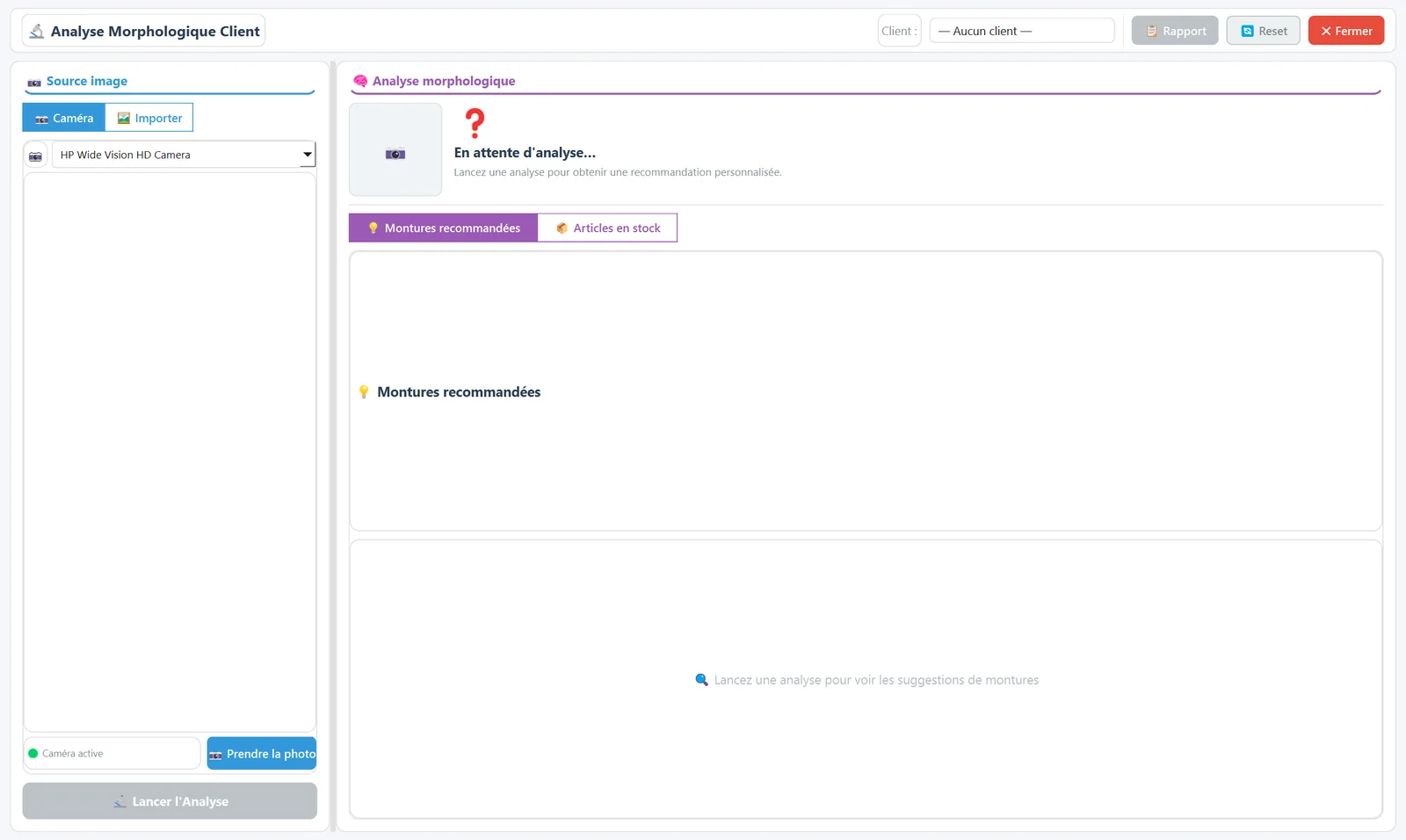Screen dimensions: 1406x840
Task: Open the HP Wide Vision HD Camera dropdown
Action: point(184,155)
